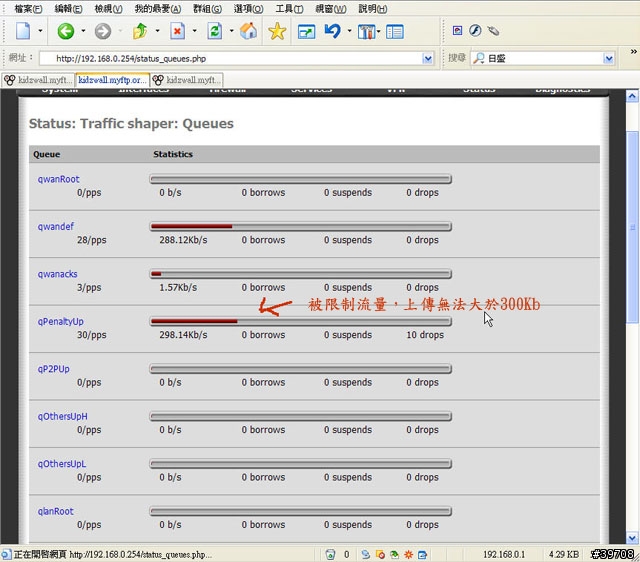640x562 pixels.
Task: Open the Back history dropdown arrow
Action: click(x=83, y=31)
